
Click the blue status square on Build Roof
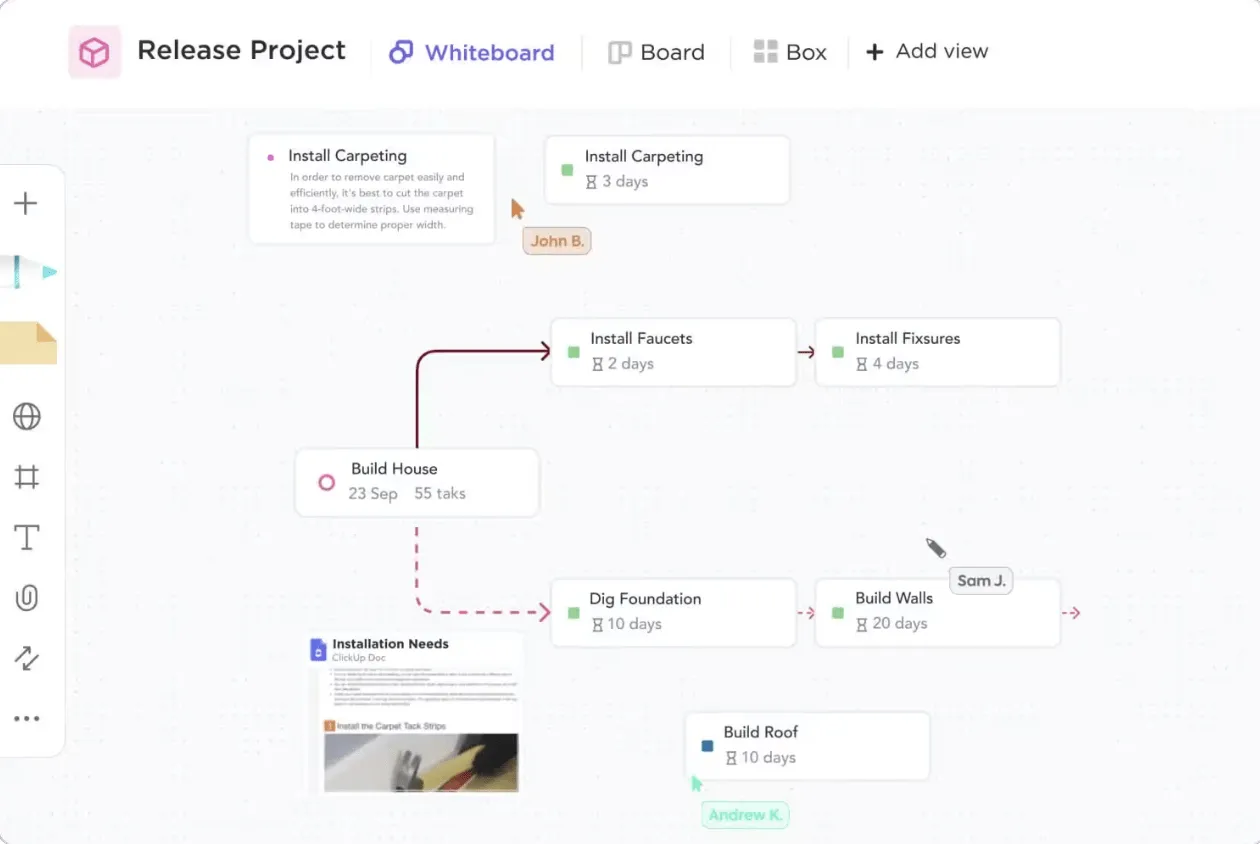click(708, 746)
